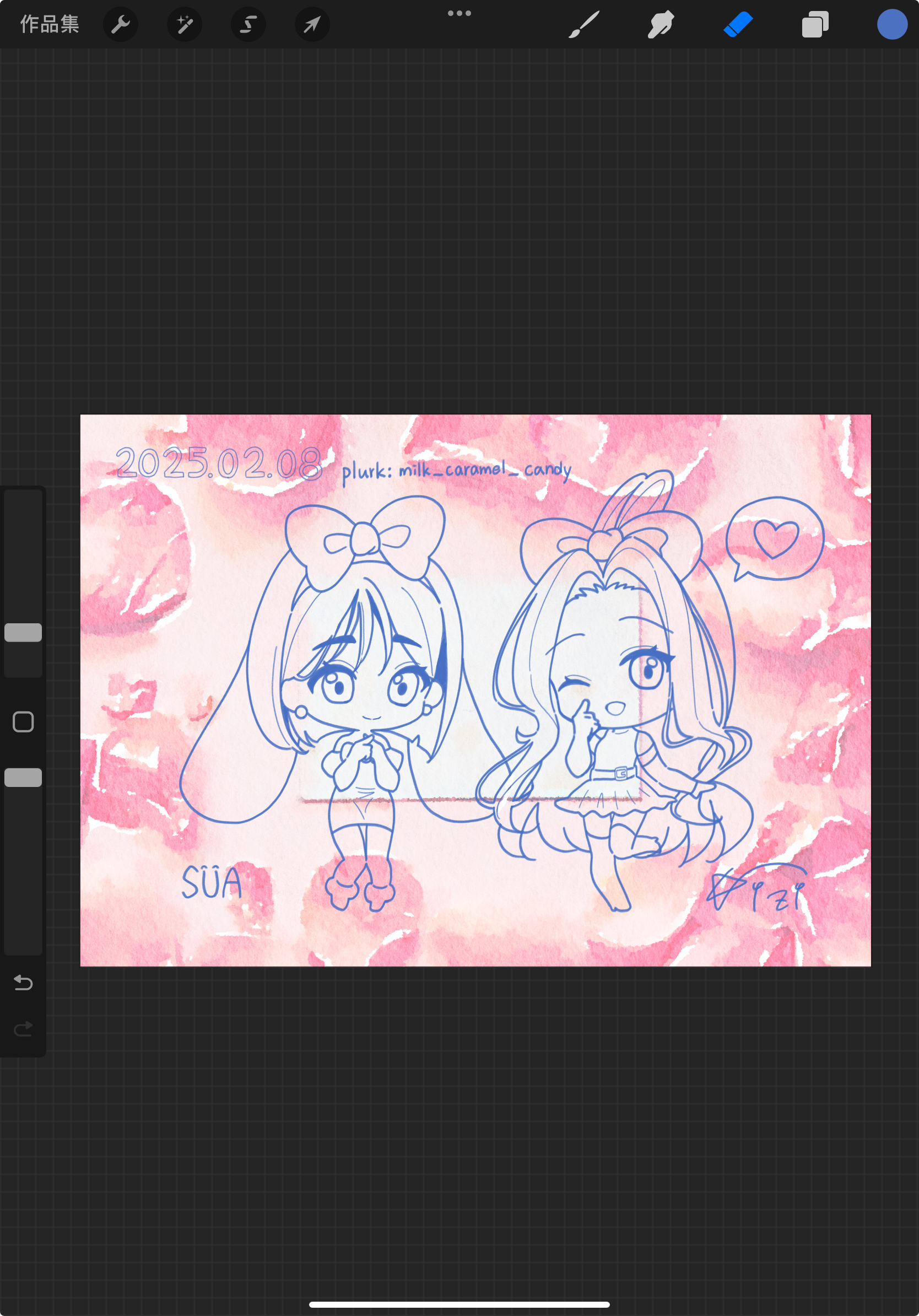Open the blue color picker
The height and width of the screenshot is (1316, 919).
click(x=892, y=25)
